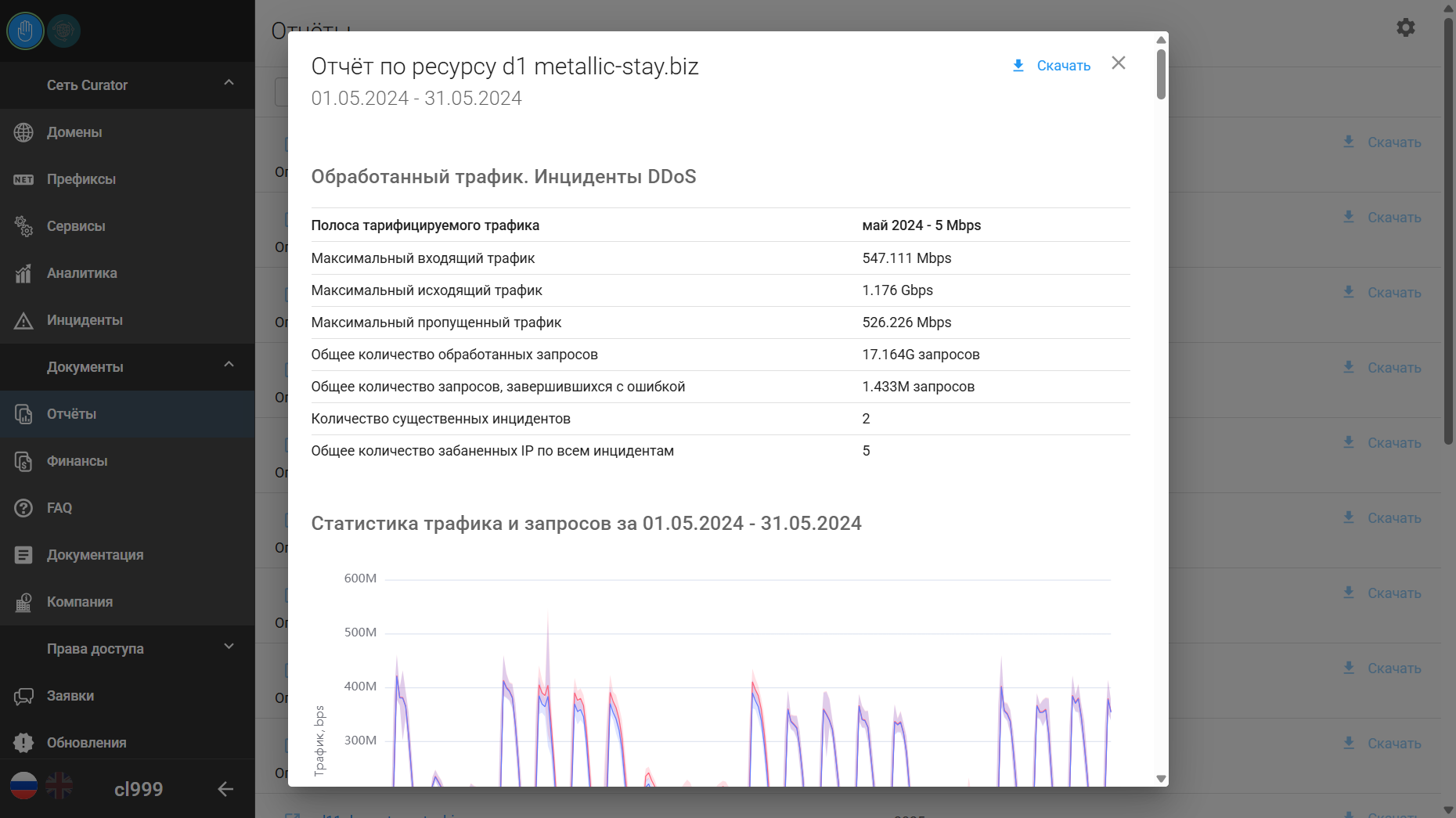Collapse the sidebar with the left arrow

click(225, 789)
